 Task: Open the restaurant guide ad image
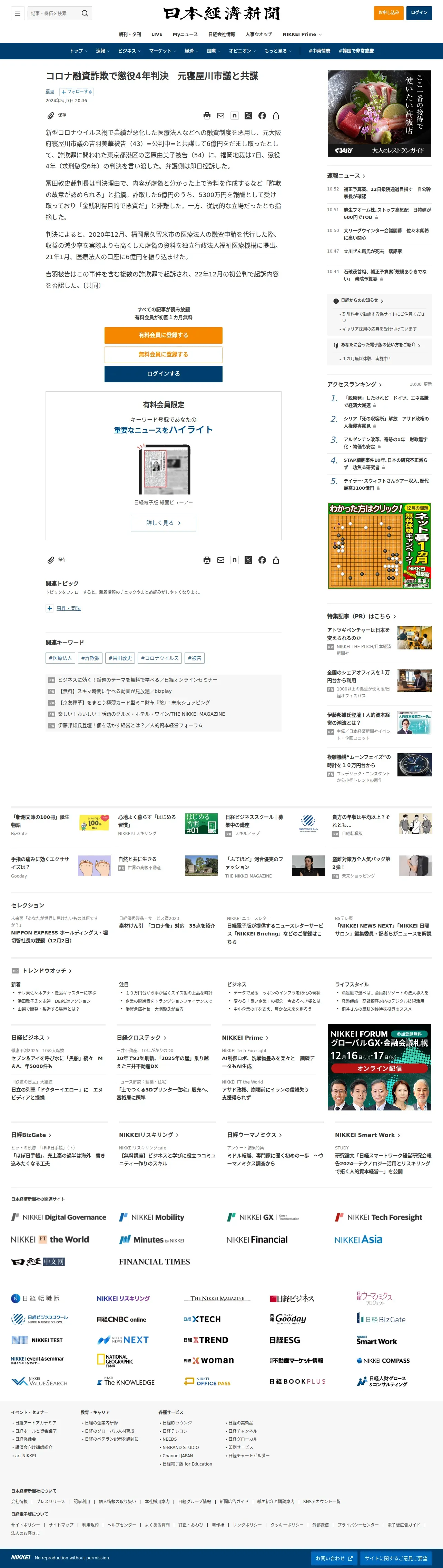pyautogui.click(x=380, y=113)
